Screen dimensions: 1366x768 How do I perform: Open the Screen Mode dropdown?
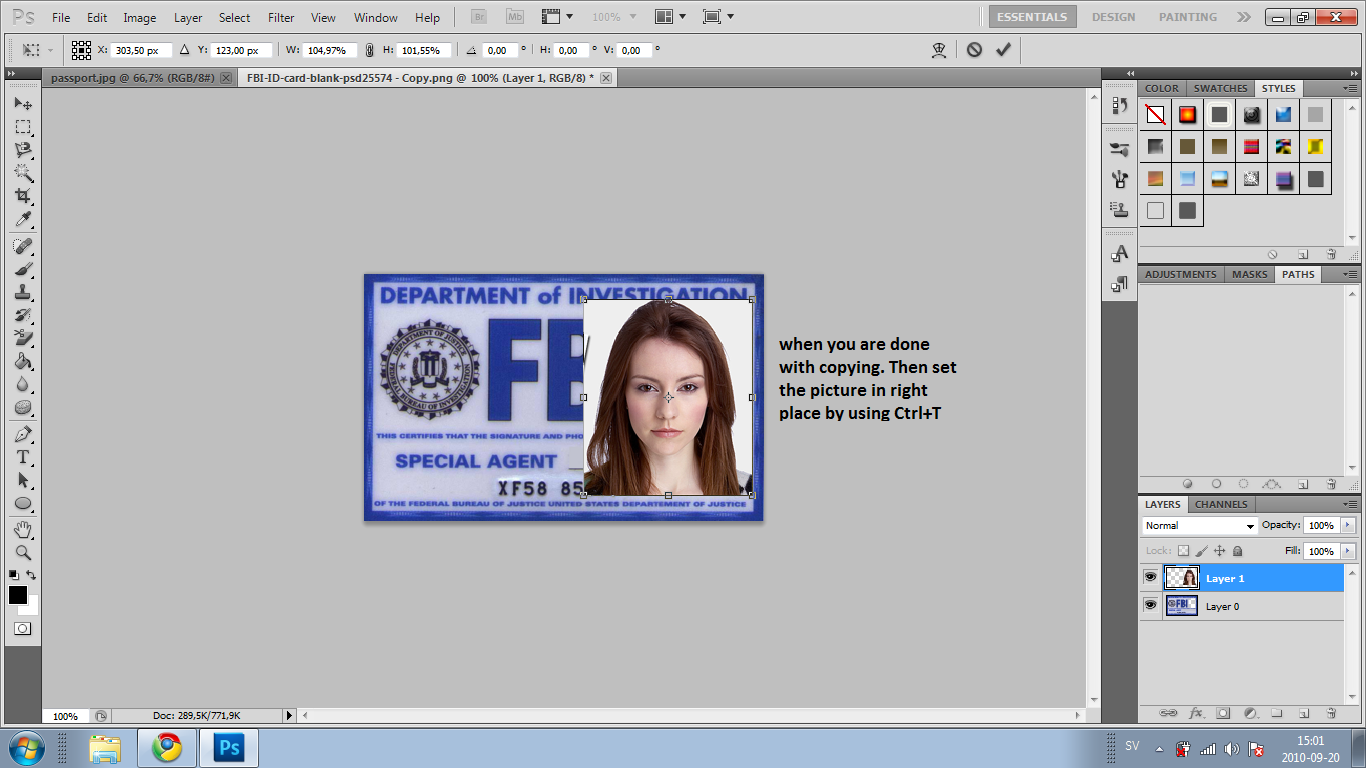click(718, 17)
